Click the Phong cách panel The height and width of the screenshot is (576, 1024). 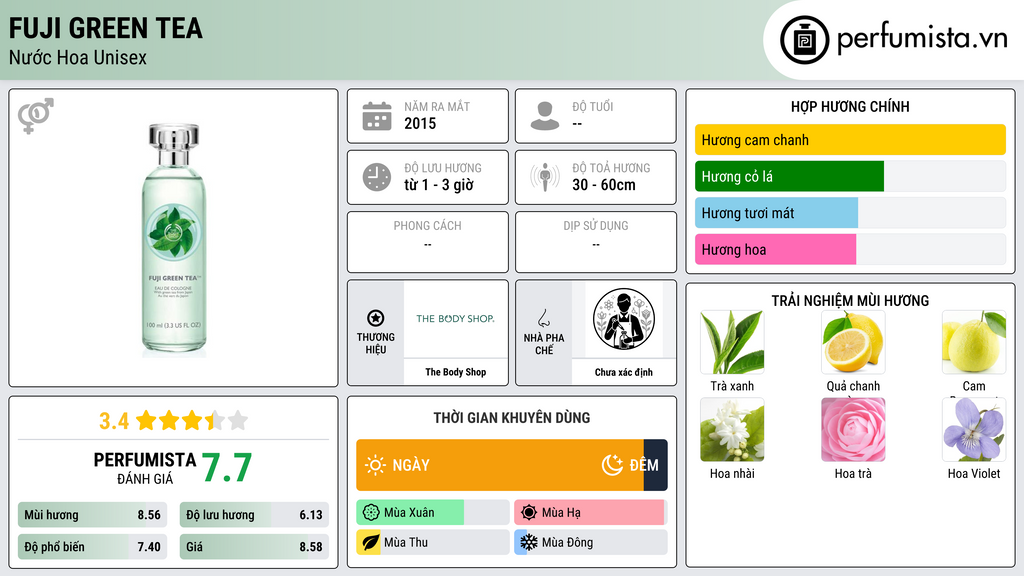[x=428, y=242]
